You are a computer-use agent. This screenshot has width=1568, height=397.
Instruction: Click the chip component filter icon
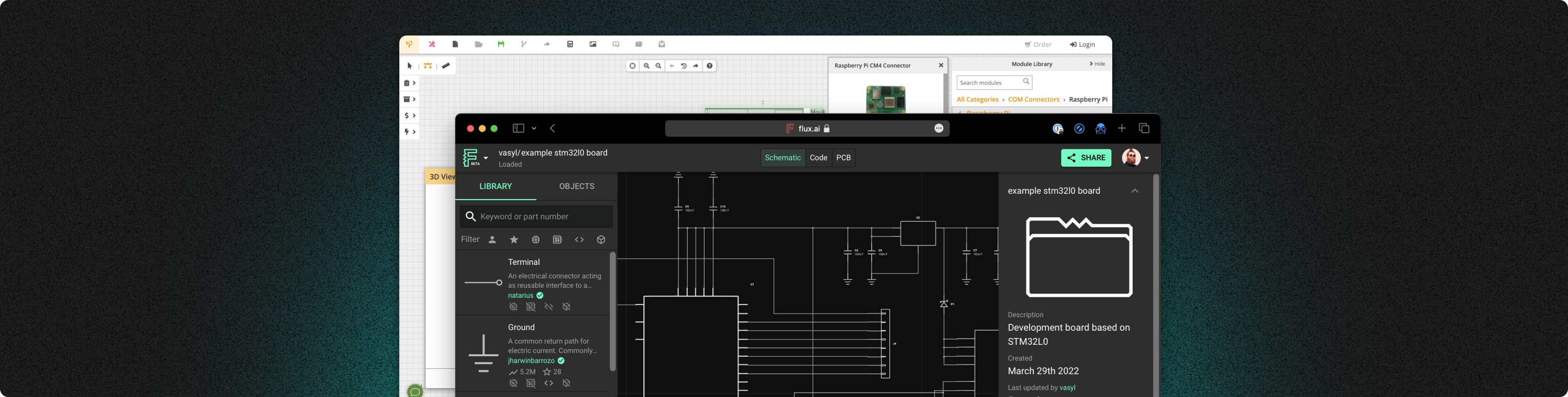coord(536,240)
